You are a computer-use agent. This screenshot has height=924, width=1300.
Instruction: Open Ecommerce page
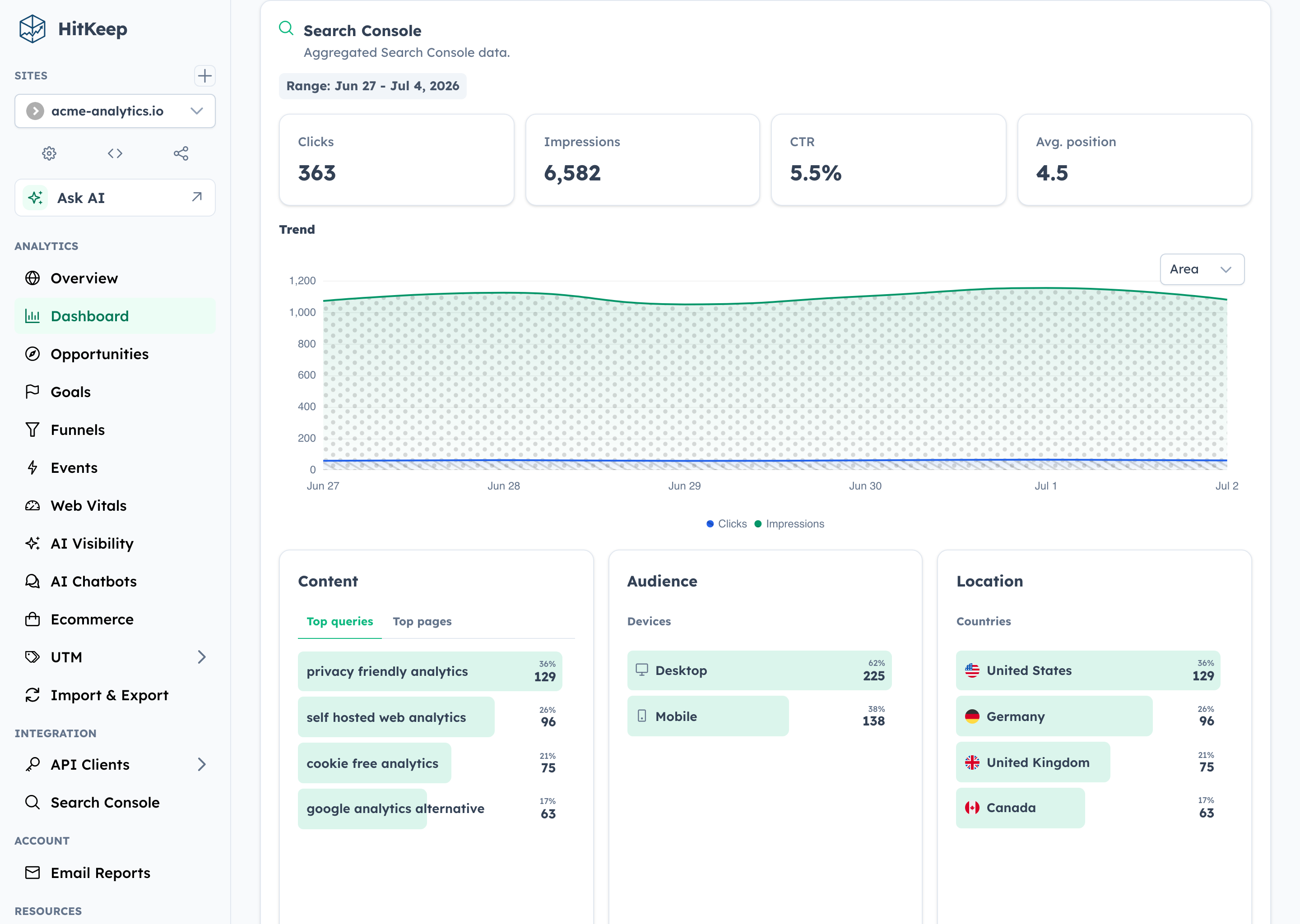(115, 619)
